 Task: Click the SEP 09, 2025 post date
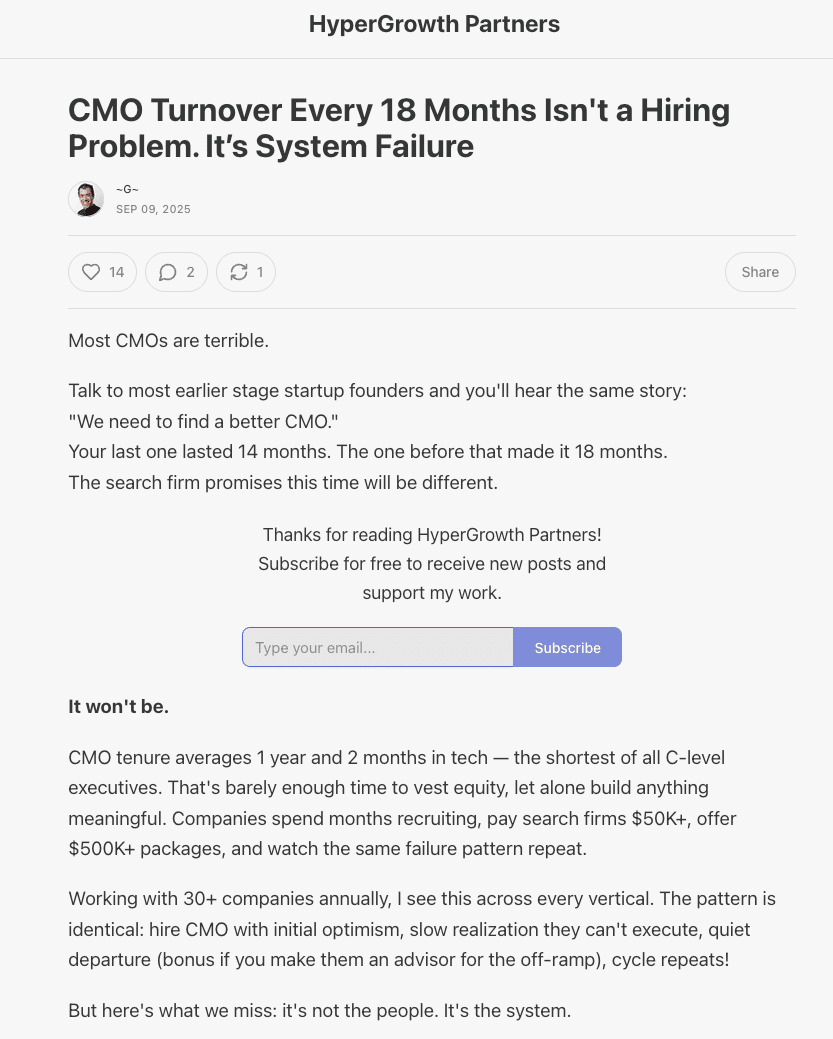(153, 210)
